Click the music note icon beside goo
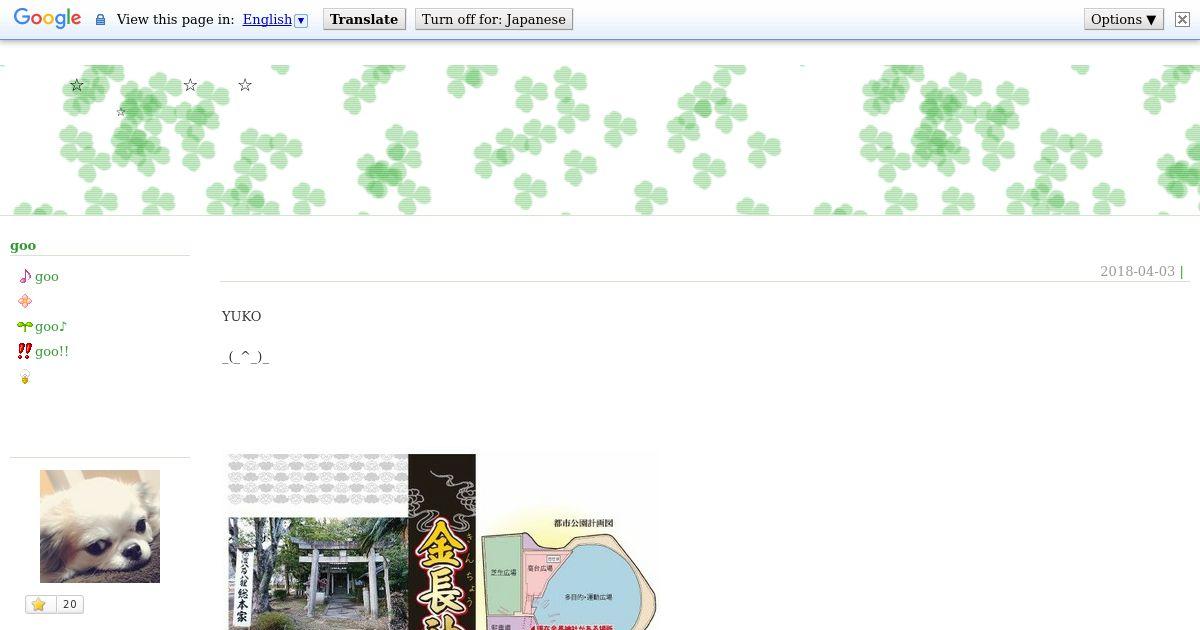 tap(25, 276)
